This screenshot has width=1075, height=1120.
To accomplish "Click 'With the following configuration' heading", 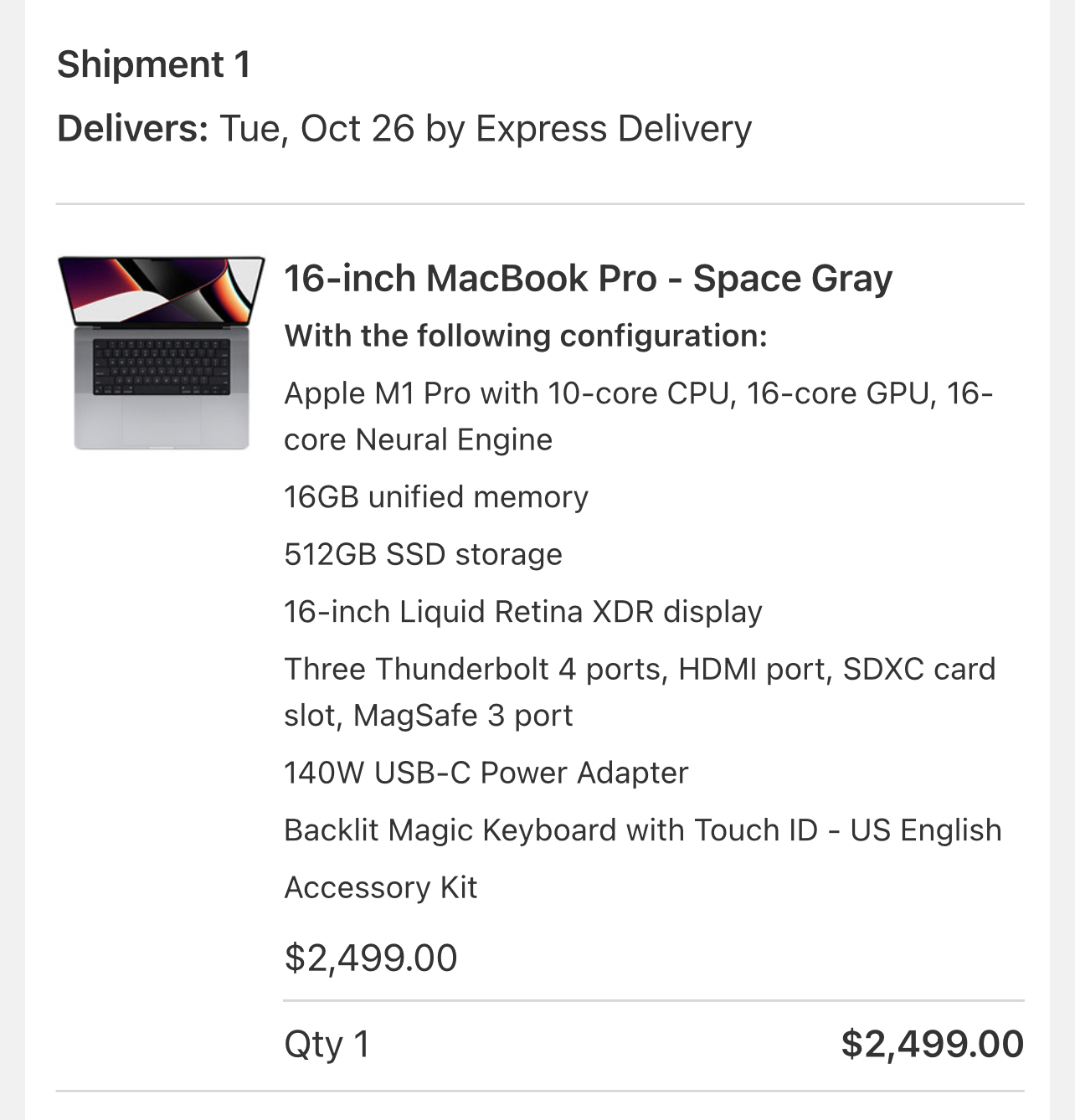I will 526,336.
